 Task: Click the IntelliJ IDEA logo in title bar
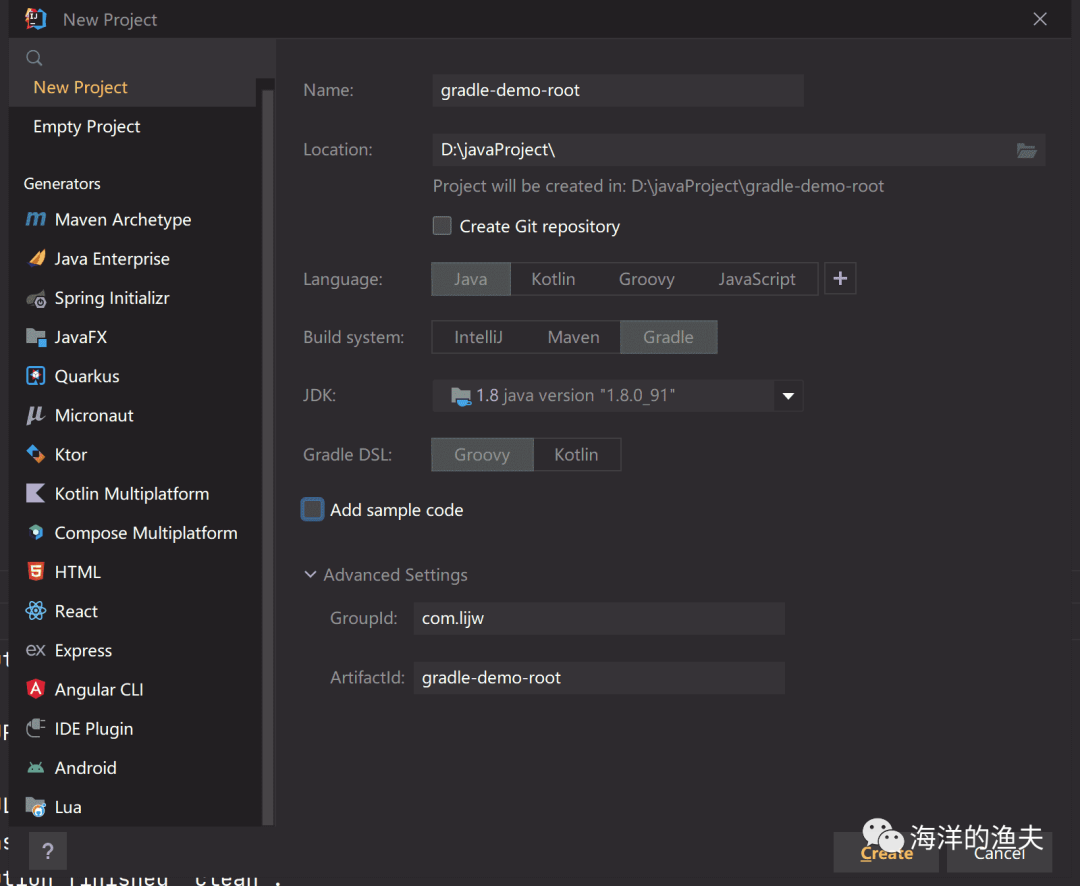click(x=35, y=19)
